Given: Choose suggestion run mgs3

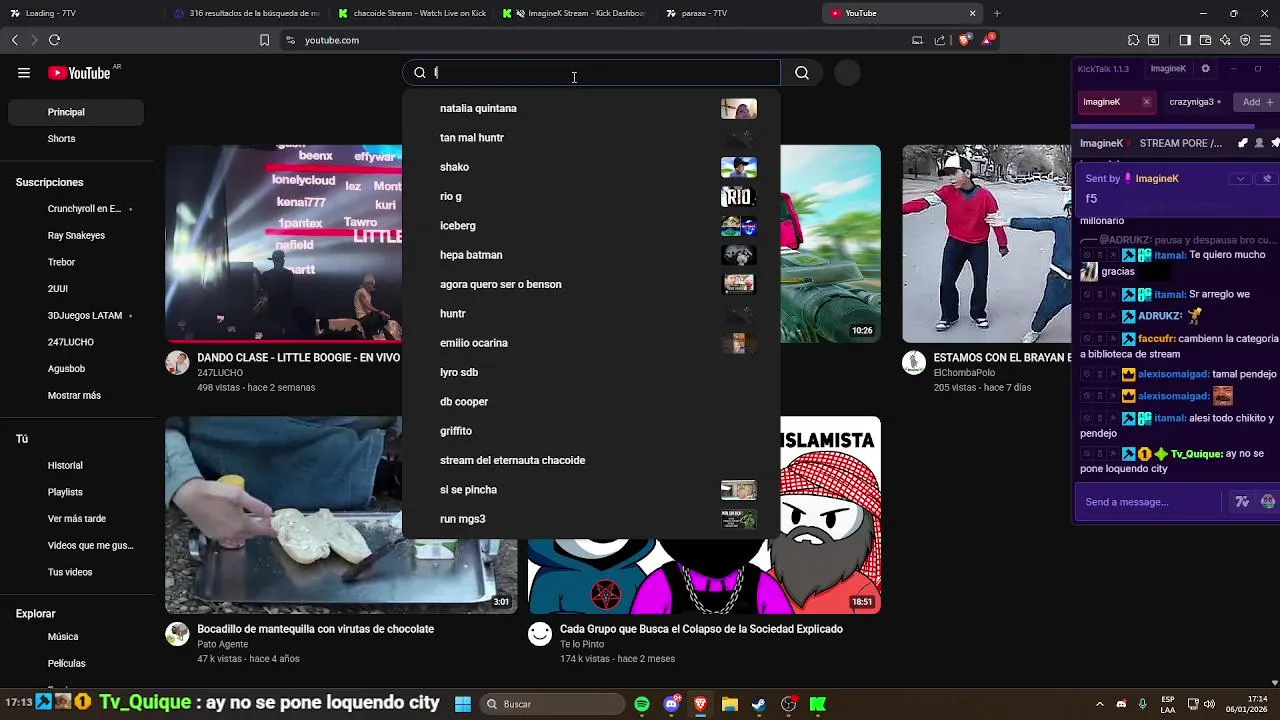Looking at the screenshot, I should (x=590, y=519).
